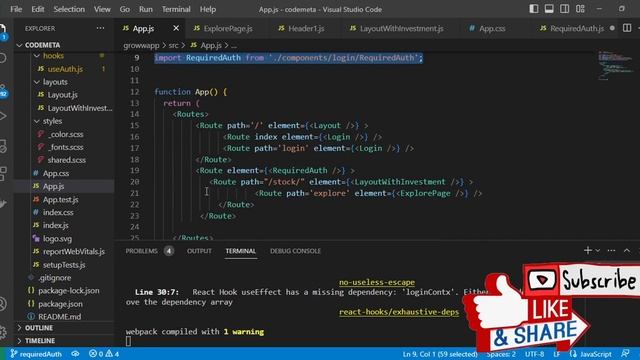640x360 pixels.
Task: Open customize layout icon
Action: tap(580, 9)
